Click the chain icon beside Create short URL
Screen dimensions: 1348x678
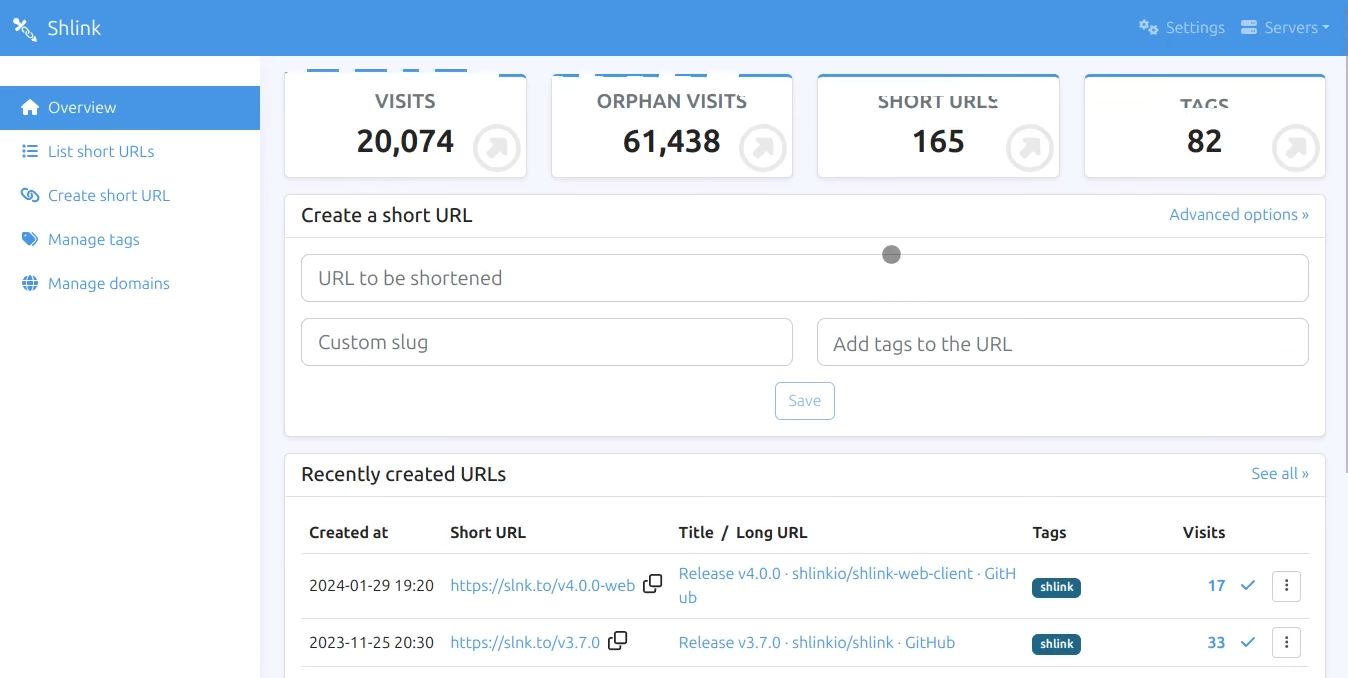point(30,195)
